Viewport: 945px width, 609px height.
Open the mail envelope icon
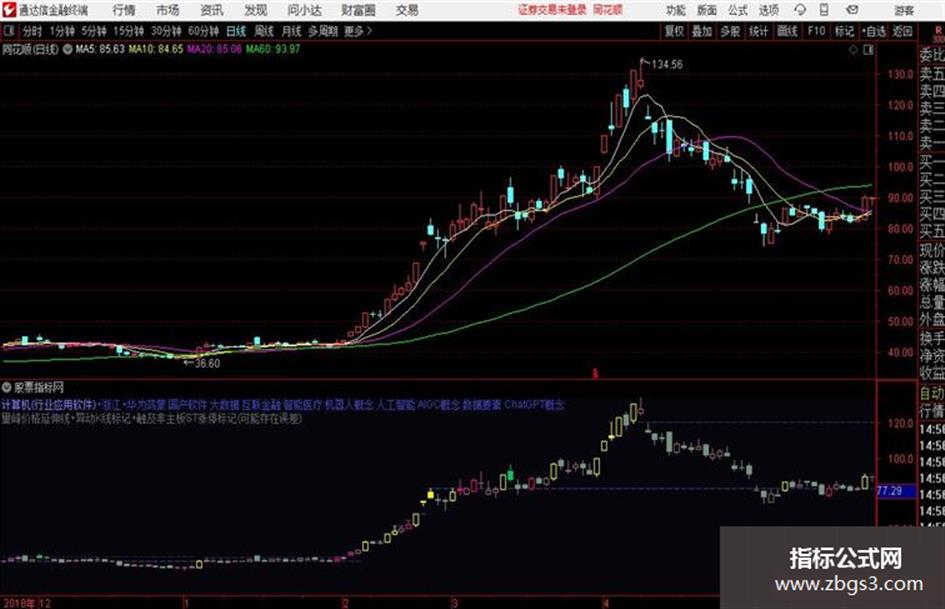[852, 10]
